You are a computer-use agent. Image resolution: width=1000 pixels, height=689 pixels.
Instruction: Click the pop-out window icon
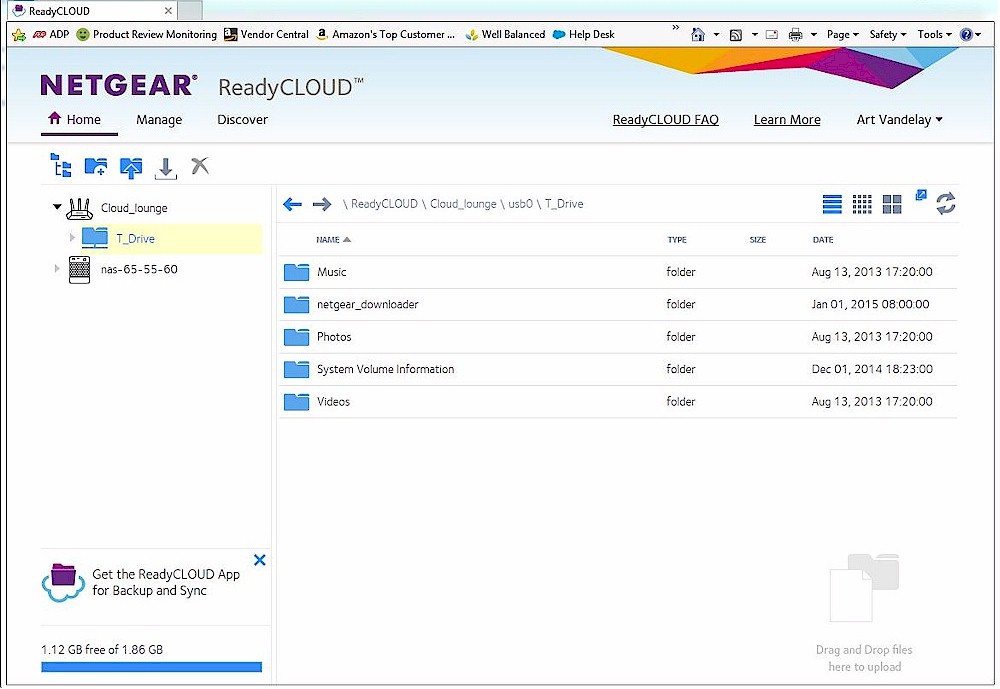coord(920,195)
